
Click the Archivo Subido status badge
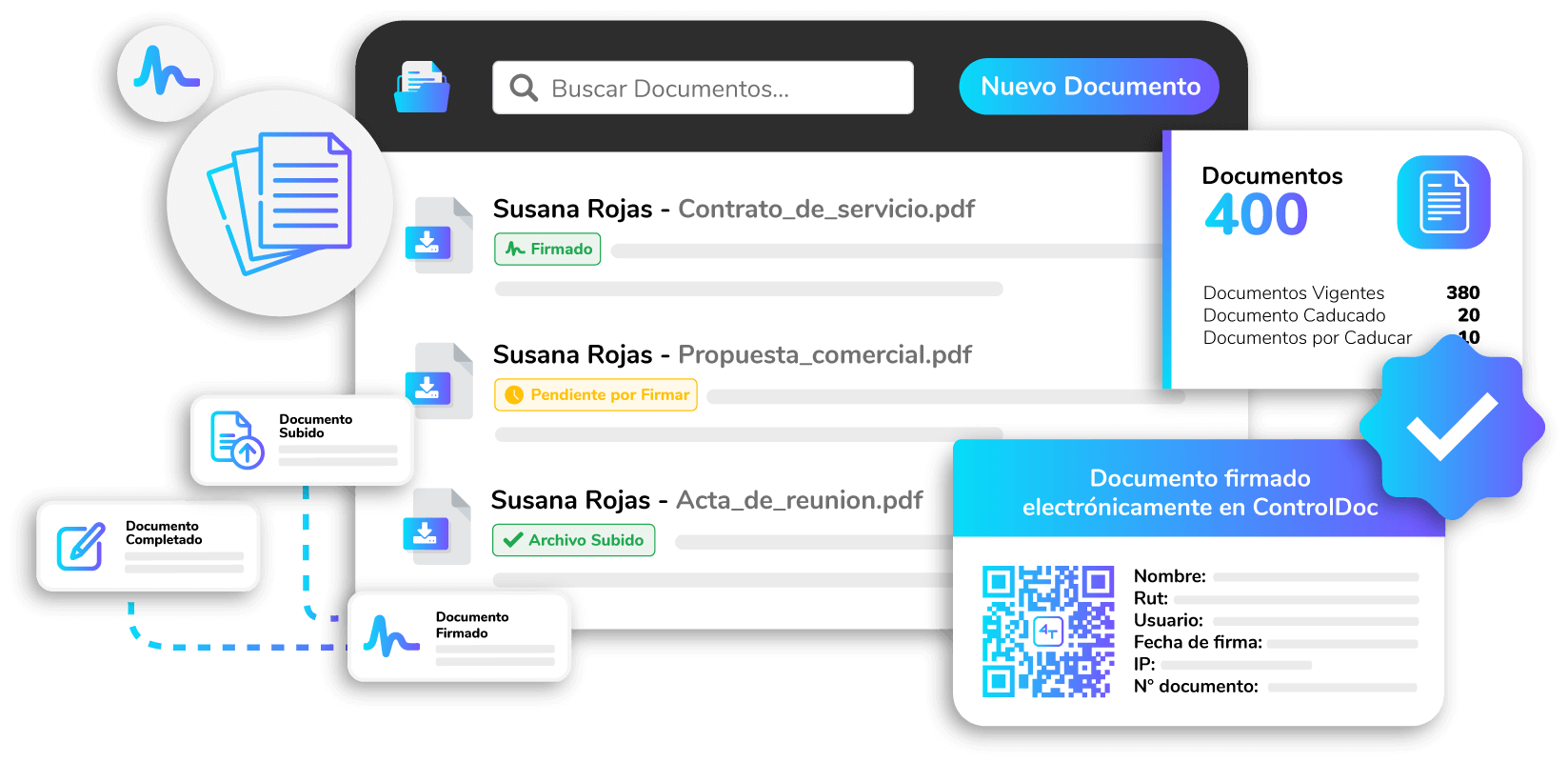(x=573, y=540)
